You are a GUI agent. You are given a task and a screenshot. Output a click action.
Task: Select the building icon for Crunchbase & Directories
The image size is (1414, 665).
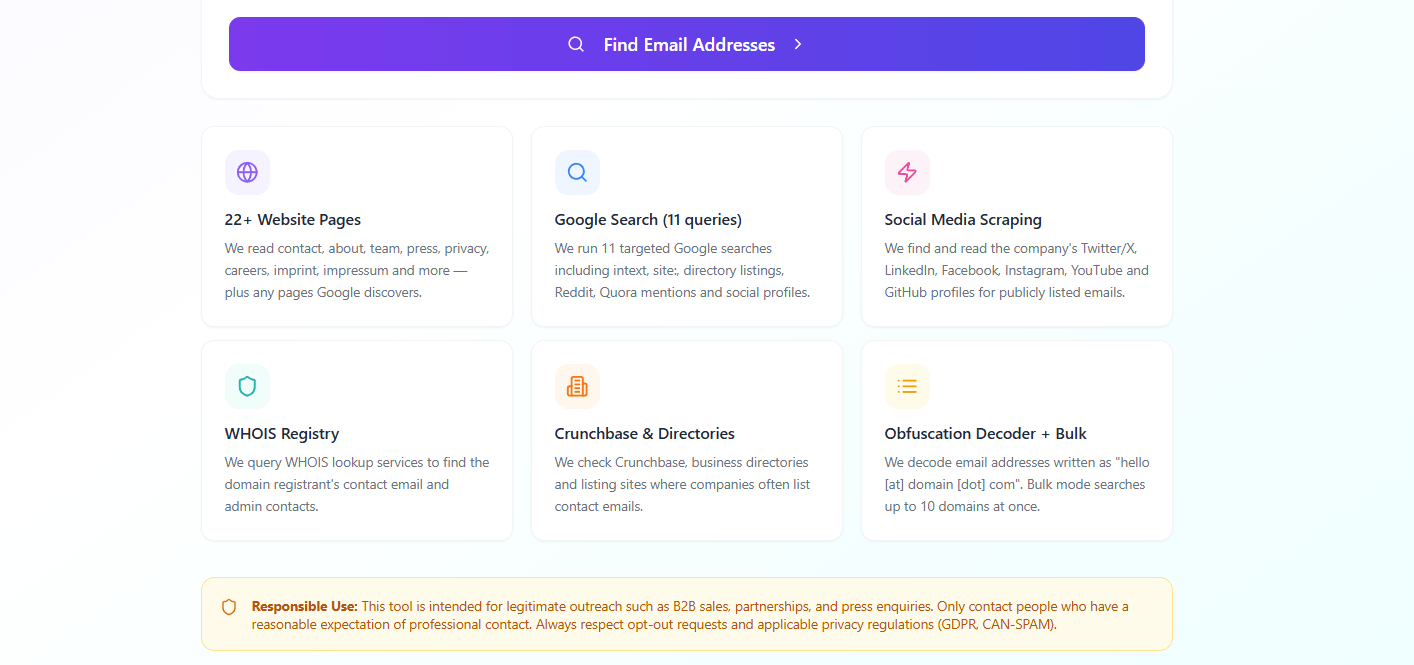tap(577, 386)
